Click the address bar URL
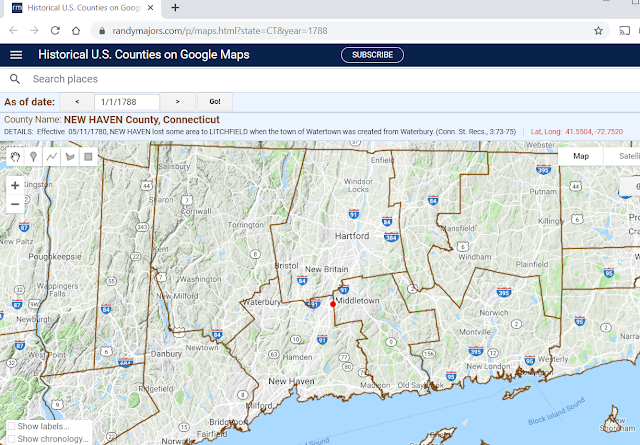The height and width of the screenshot is (445, 640). coord(220,31)
